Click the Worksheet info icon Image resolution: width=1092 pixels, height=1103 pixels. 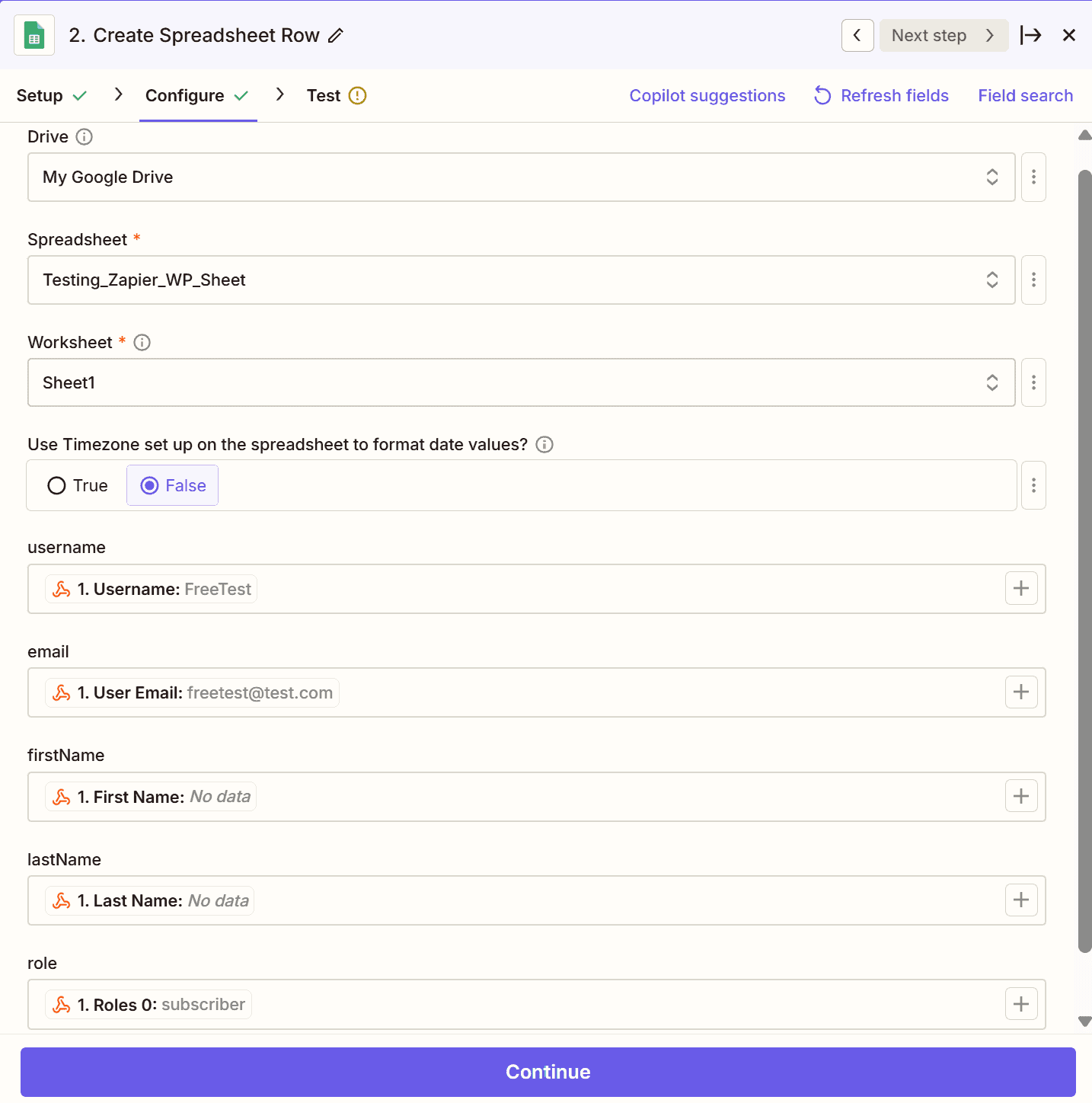pos(142,342)
